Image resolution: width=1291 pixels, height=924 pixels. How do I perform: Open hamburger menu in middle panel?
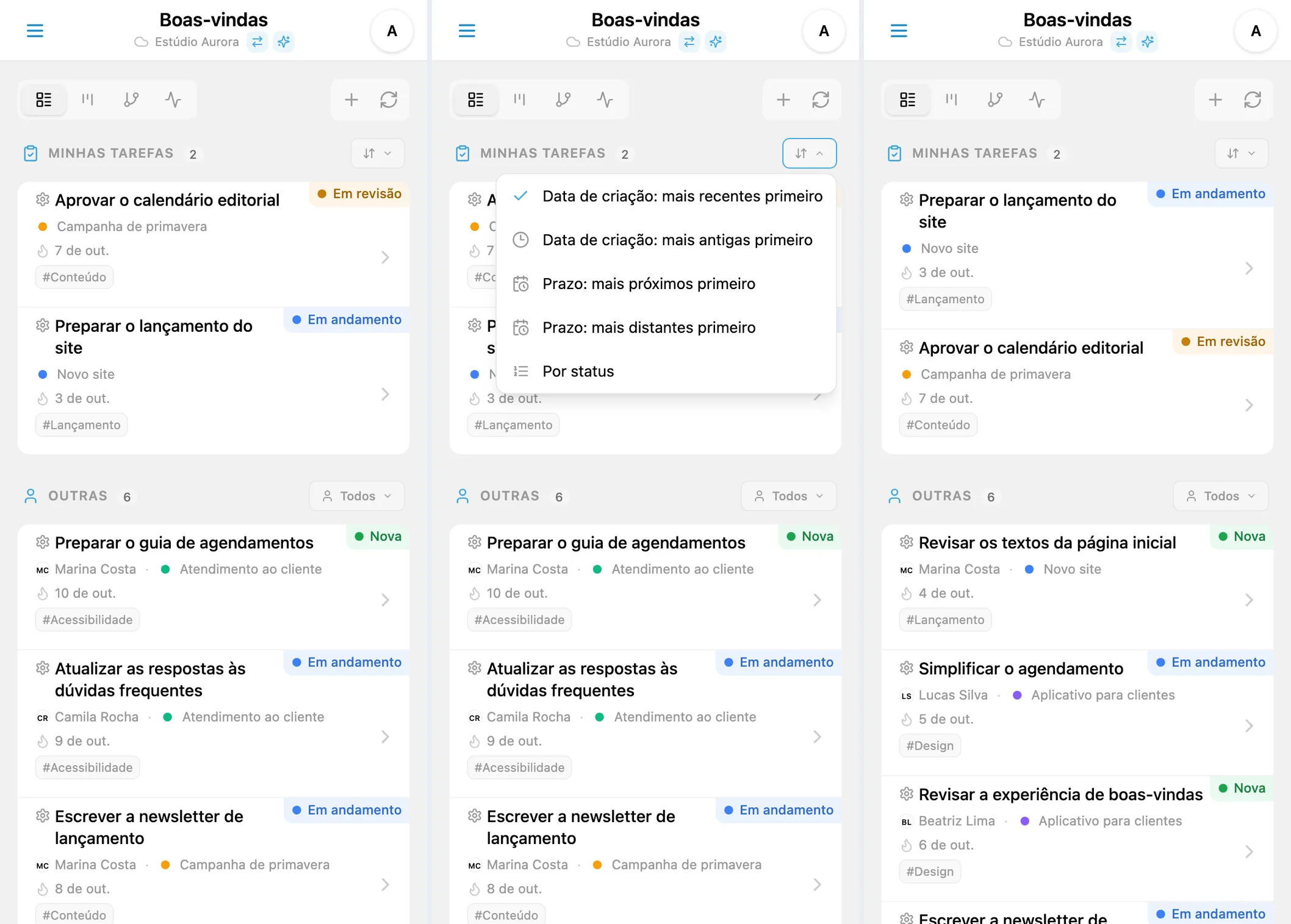tap(467, 30)
